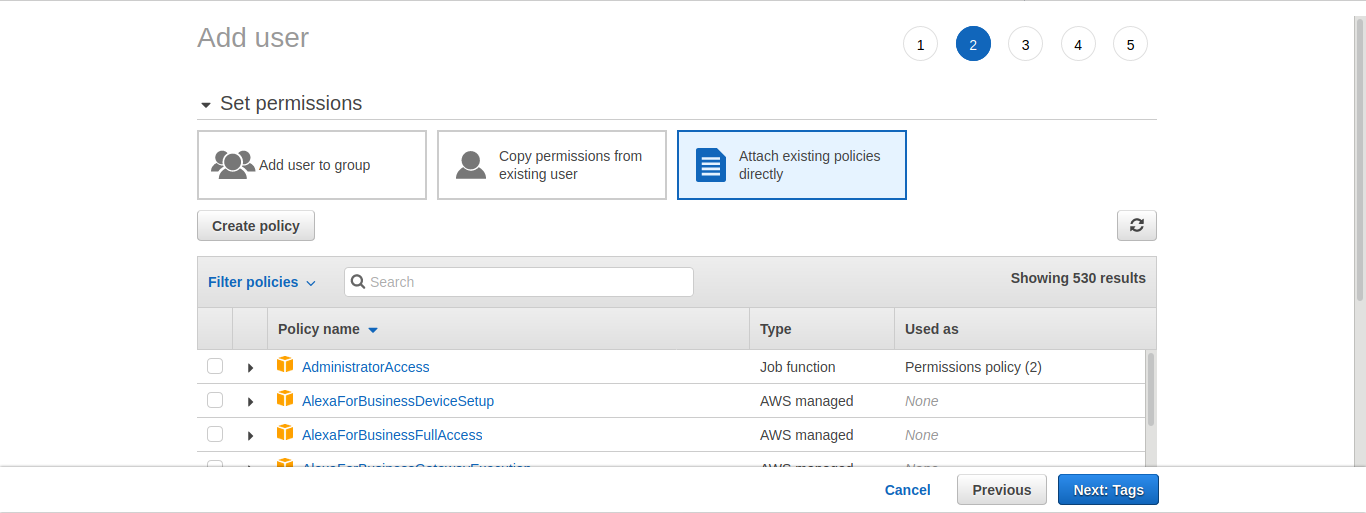This screenshot has height=513, width=1366.
Task: Click the search magnifier icon
Action: [x=358, y=282]
